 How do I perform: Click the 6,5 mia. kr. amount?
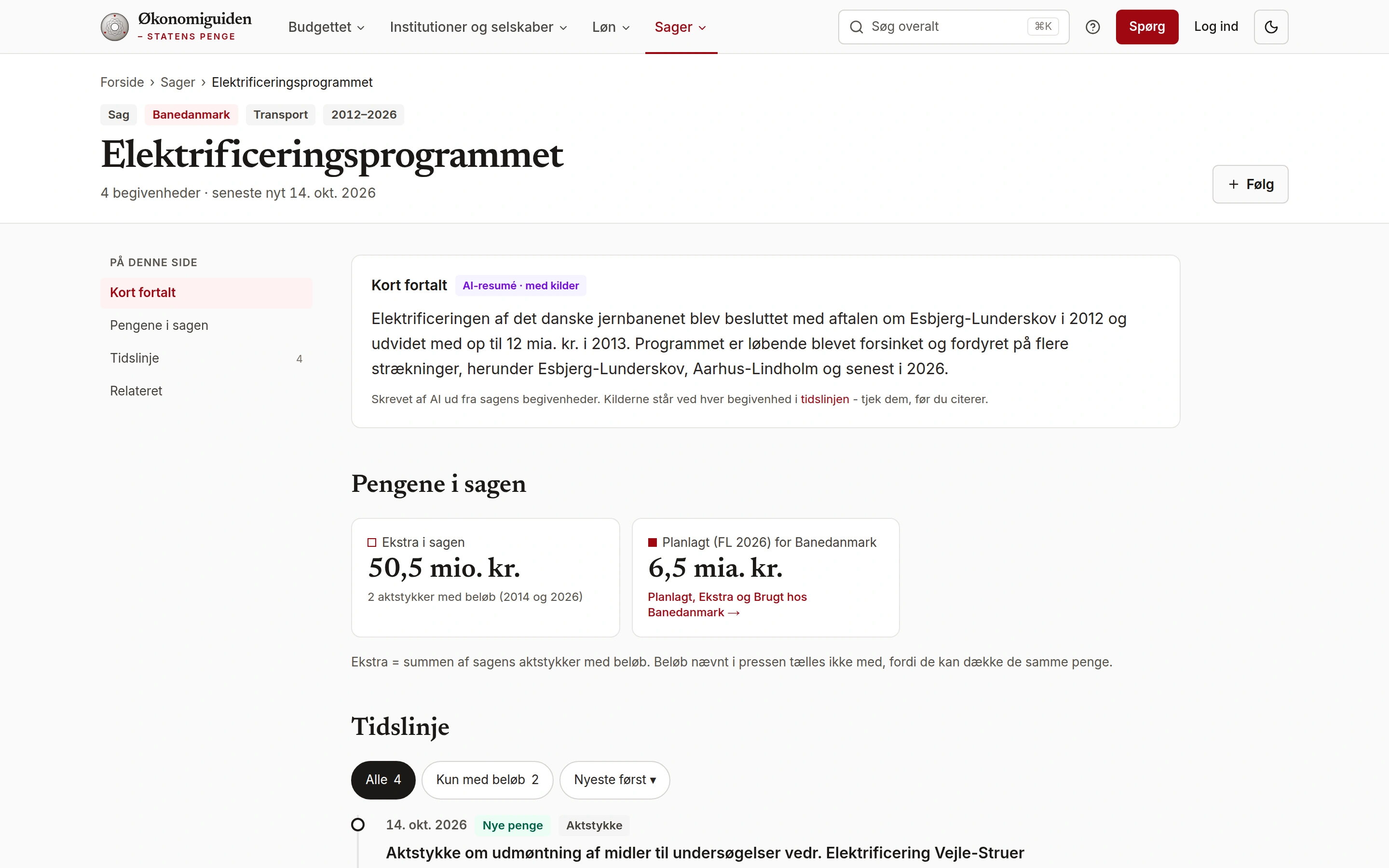[715, 568]
